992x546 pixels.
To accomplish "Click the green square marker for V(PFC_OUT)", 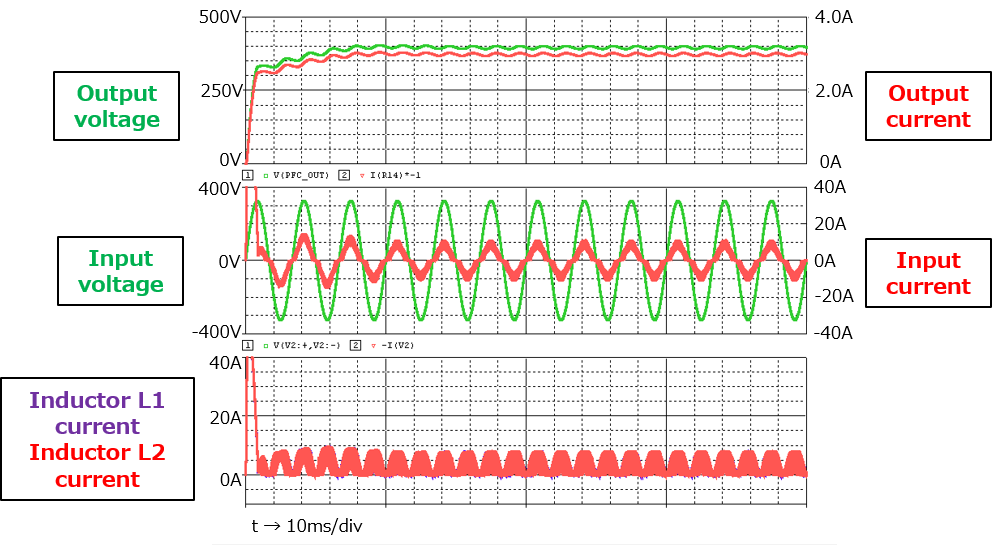I will (x=267, y=175).
